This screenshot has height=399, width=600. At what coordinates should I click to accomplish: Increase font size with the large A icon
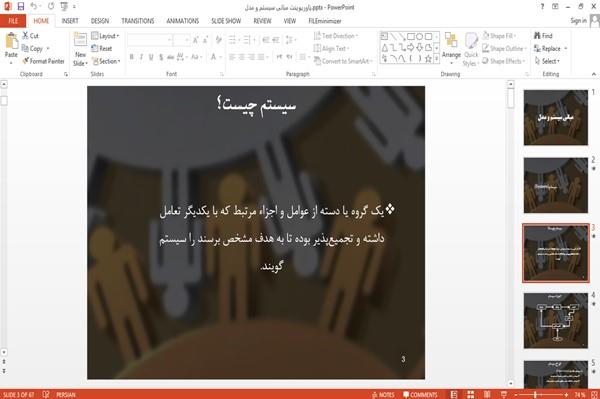196,39
